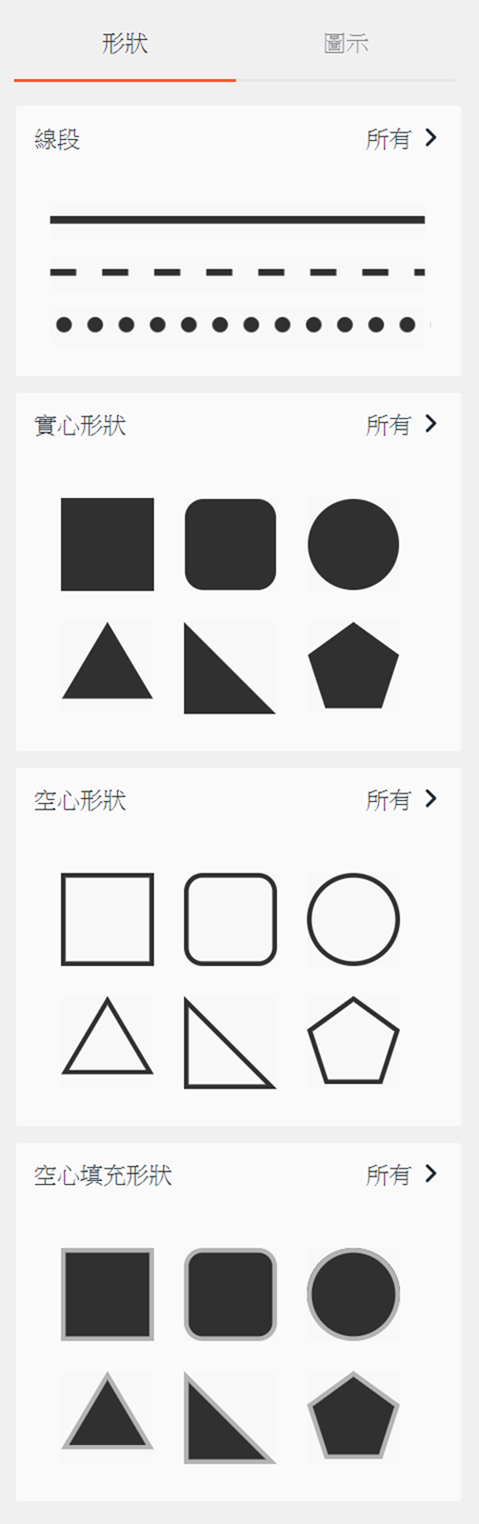Expand all shapes in 實心形狀 section
479x1524 pixels.
point(402,425)
